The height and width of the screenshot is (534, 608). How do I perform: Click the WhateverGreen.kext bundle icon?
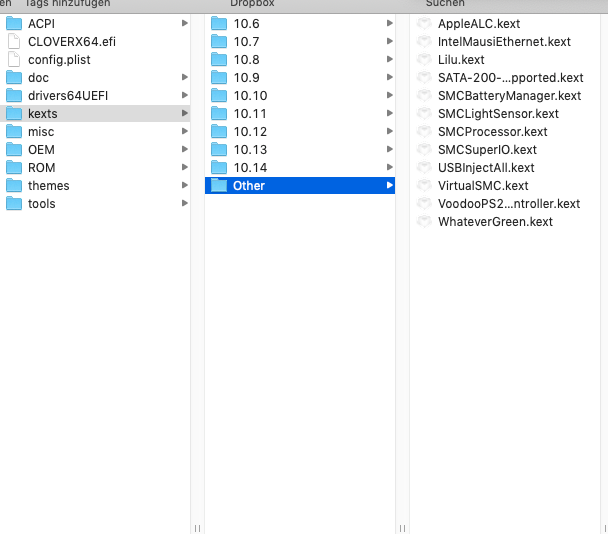(x=424, y=221)
